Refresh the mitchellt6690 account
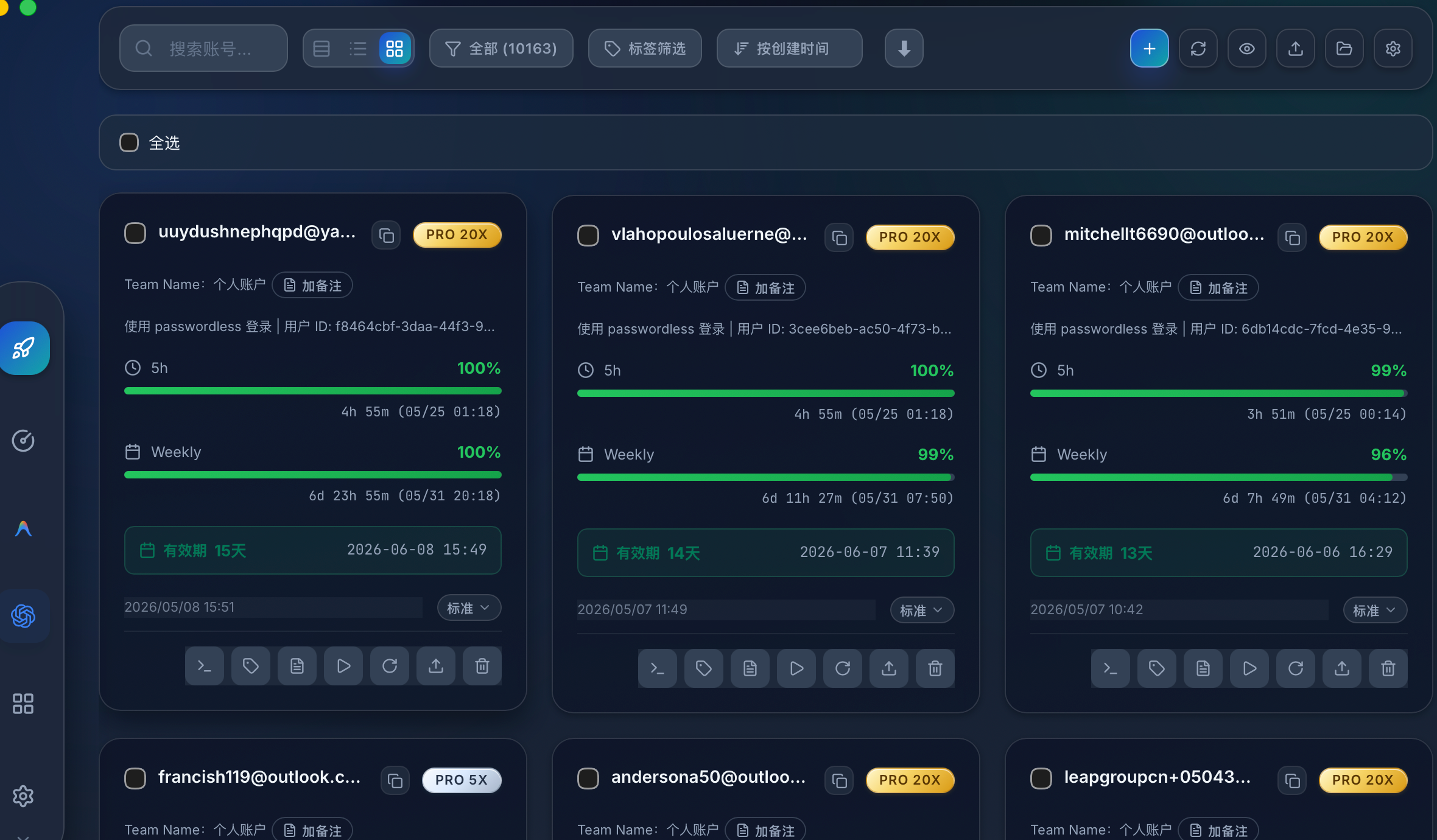This screenshot has width=1437, height=840. click(1296, 668)
